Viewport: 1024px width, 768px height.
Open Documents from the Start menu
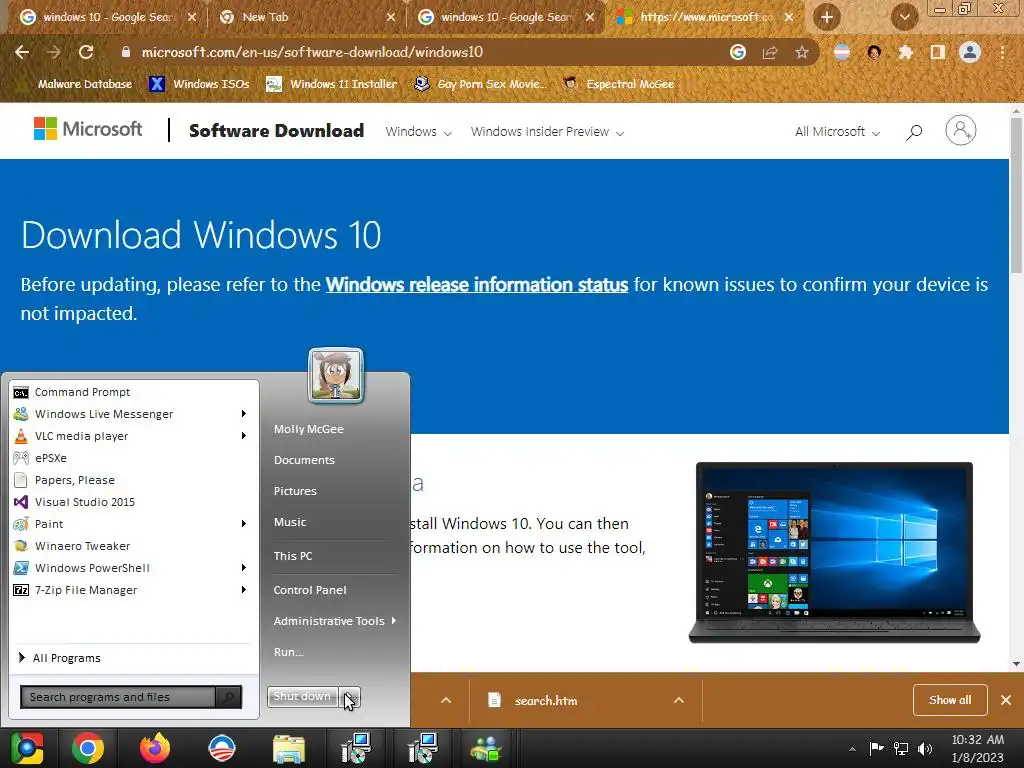coord(304,460)
